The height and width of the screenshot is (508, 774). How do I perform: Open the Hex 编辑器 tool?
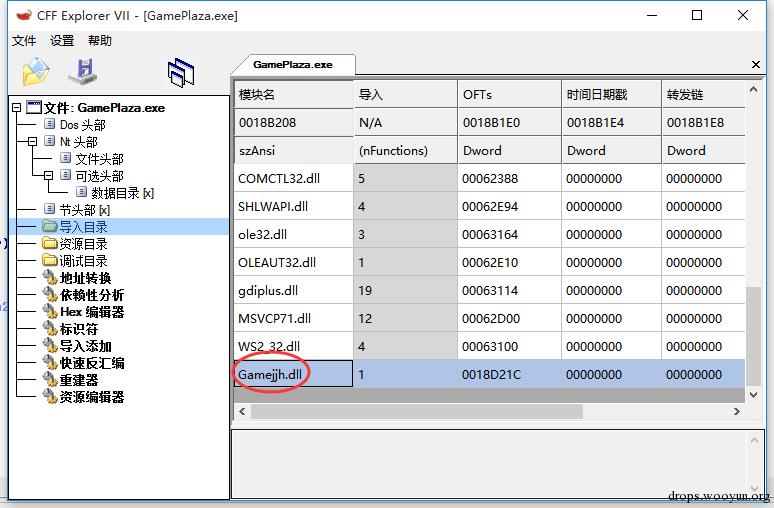coord(92,312)
